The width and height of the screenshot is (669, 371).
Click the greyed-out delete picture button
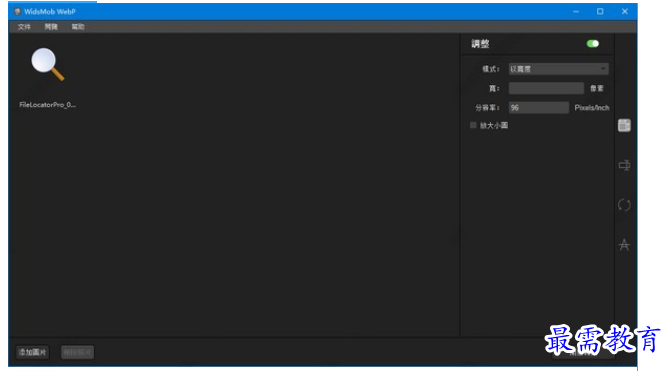(x=77, y=352)
